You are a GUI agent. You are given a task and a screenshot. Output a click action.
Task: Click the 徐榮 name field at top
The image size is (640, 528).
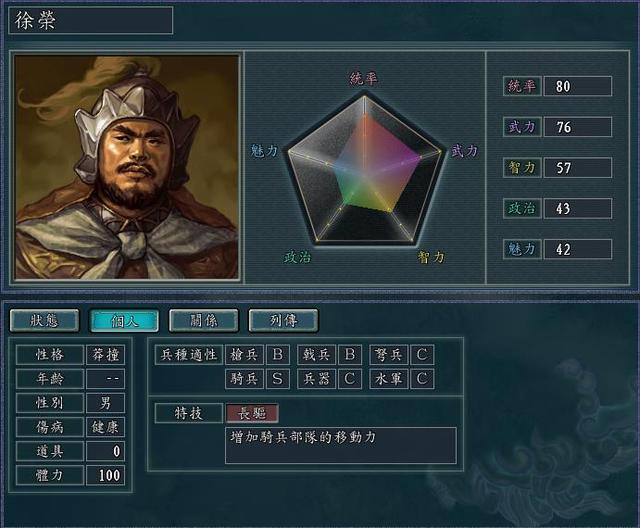pos(91,20)
